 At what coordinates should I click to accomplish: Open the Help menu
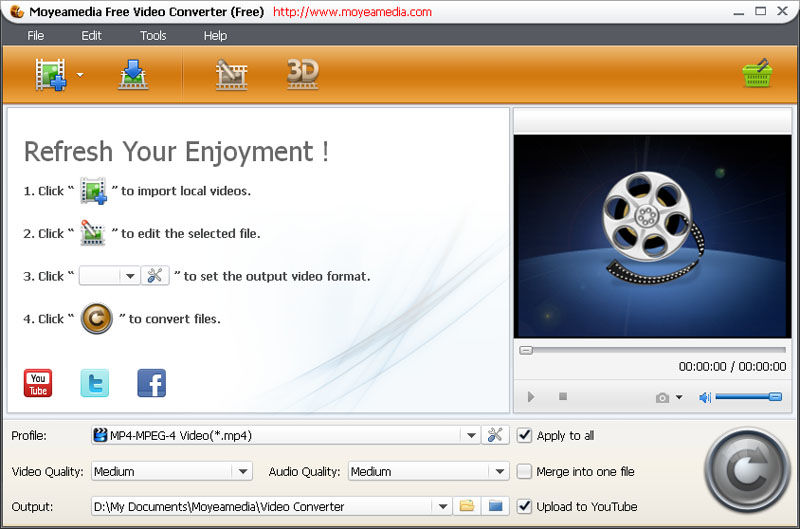pyautogui.click(x=215, y=36)
